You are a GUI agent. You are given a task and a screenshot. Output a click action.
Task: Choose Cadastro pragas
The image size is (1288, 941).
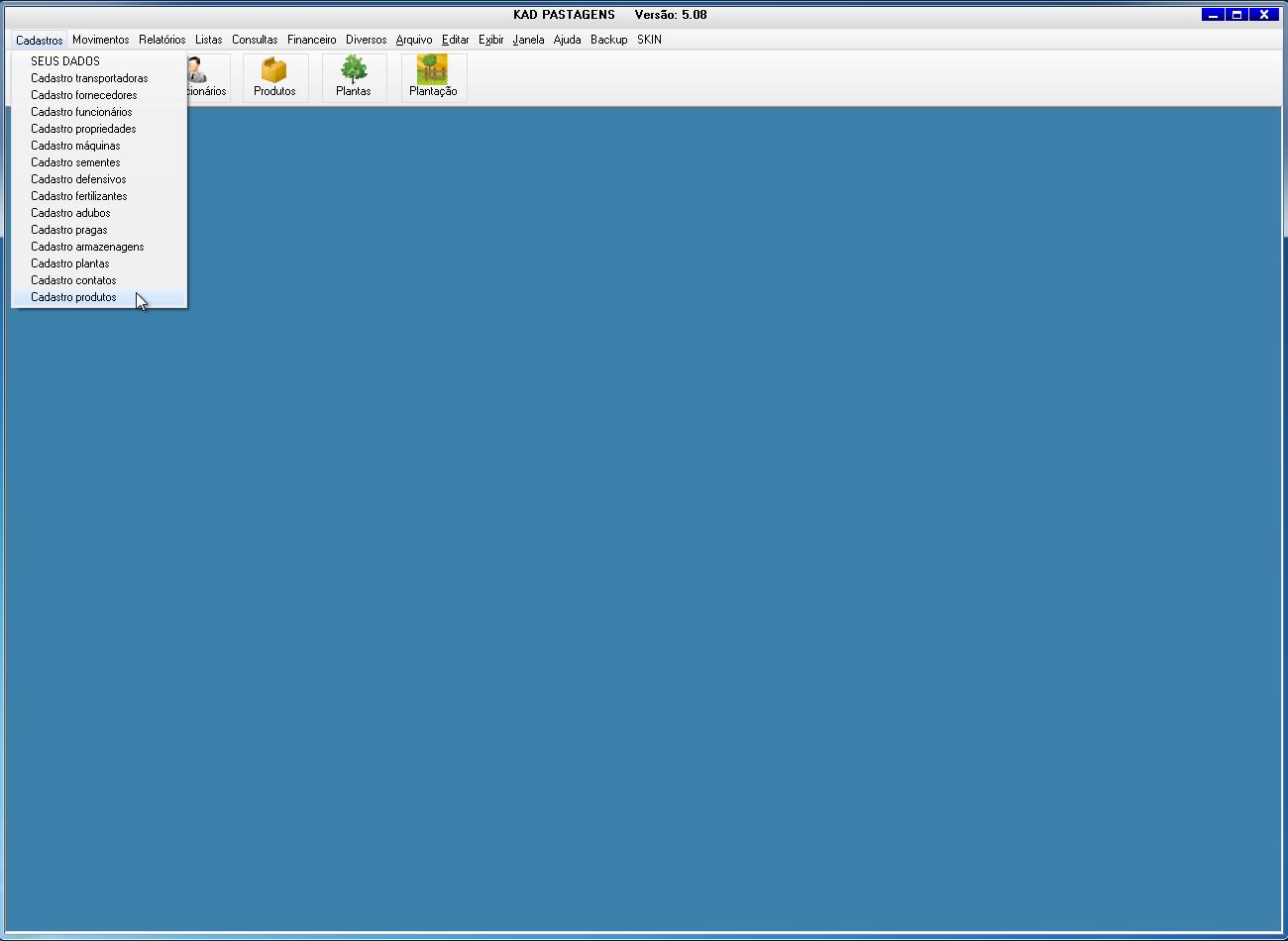(99, 230)
